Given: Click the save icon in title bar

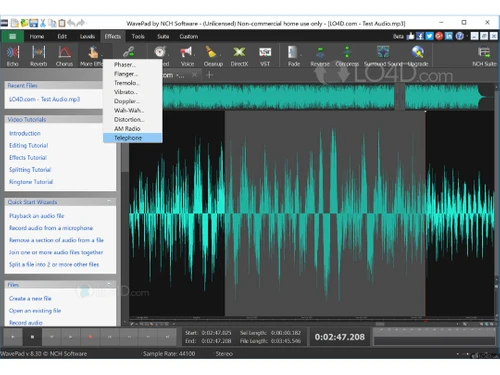Looking at the screenshot, I should point(33,23).
